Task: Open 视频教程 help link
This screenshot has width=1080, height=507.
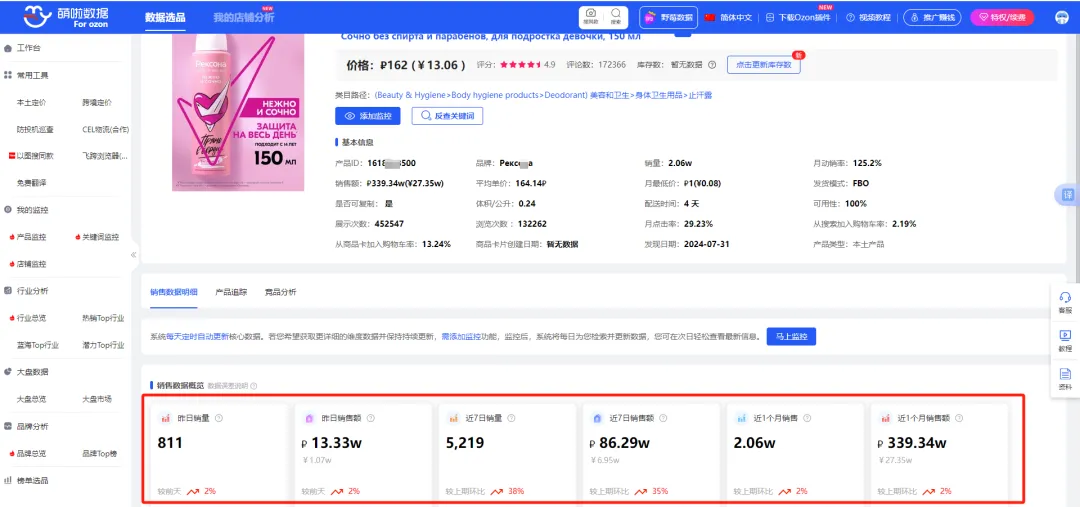Action: pyautogui.click(x=869, y=17)
